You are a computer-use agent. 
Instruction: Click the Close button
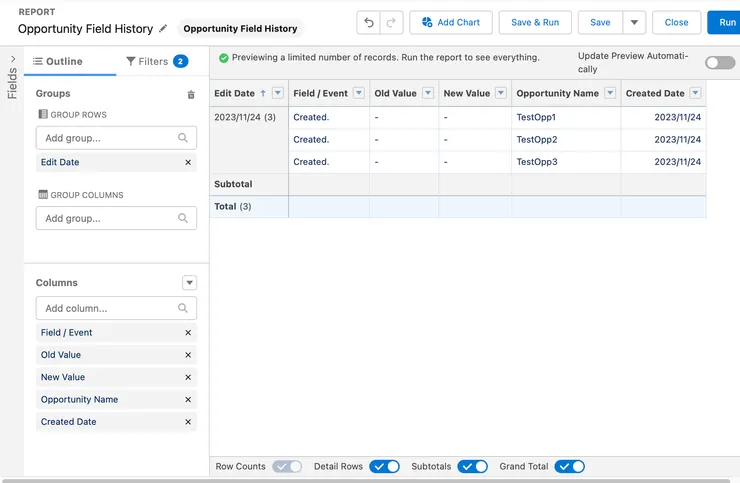(676, 22)
